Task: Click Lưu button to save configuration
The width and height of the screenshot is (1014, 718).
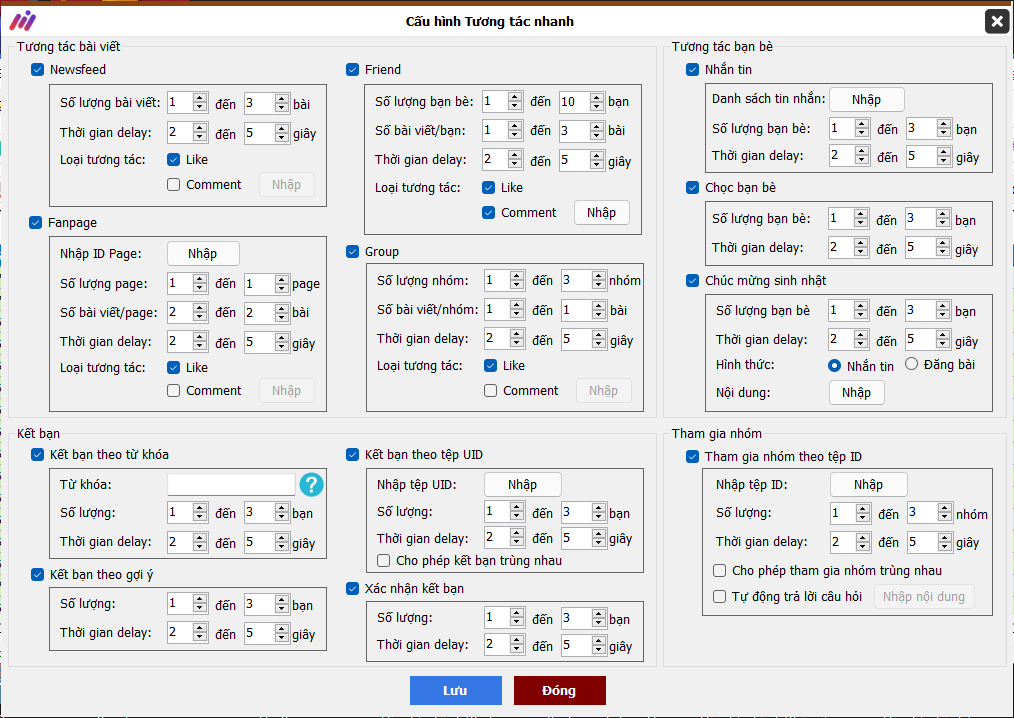Action: (x=455, y=691)
